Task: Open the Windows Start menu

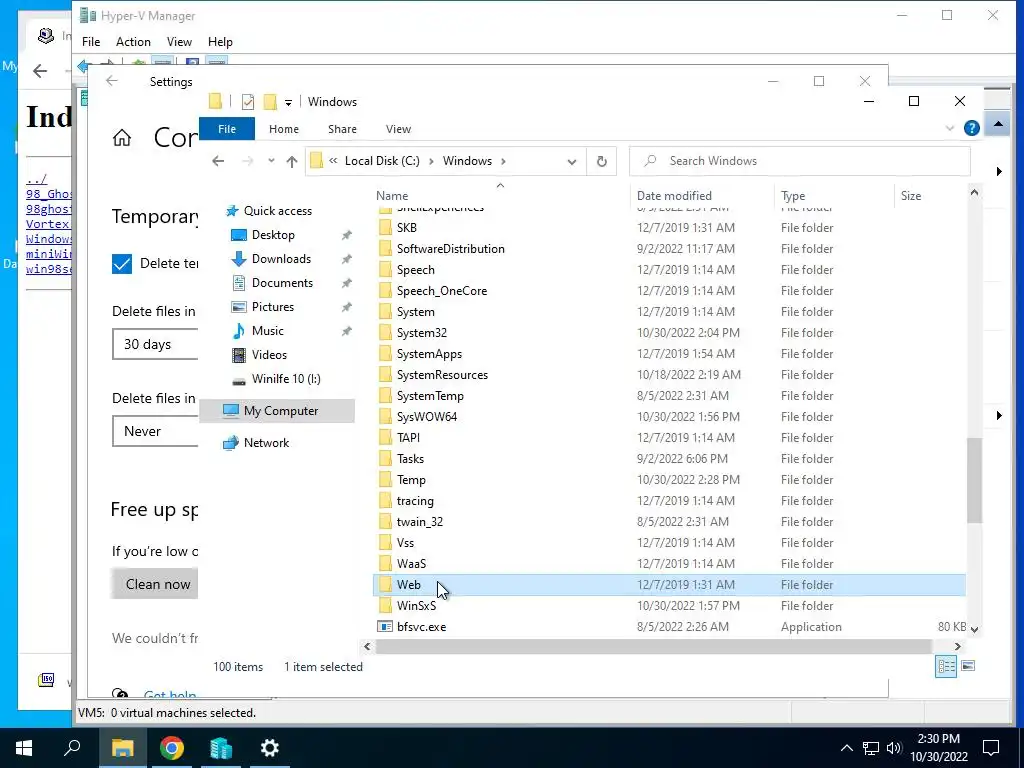Action: coord(24,748)
